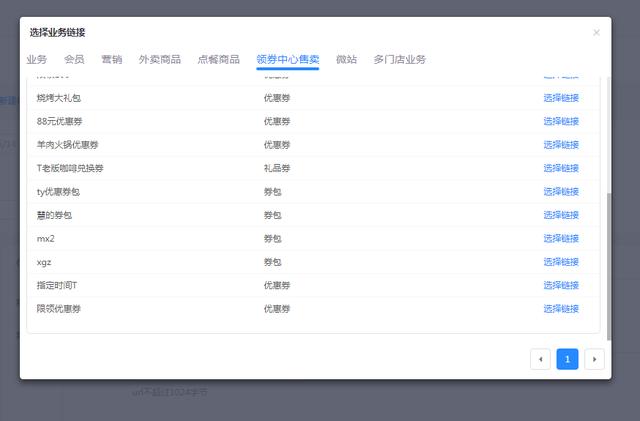Select page 1 in pagination

(567, 359)
